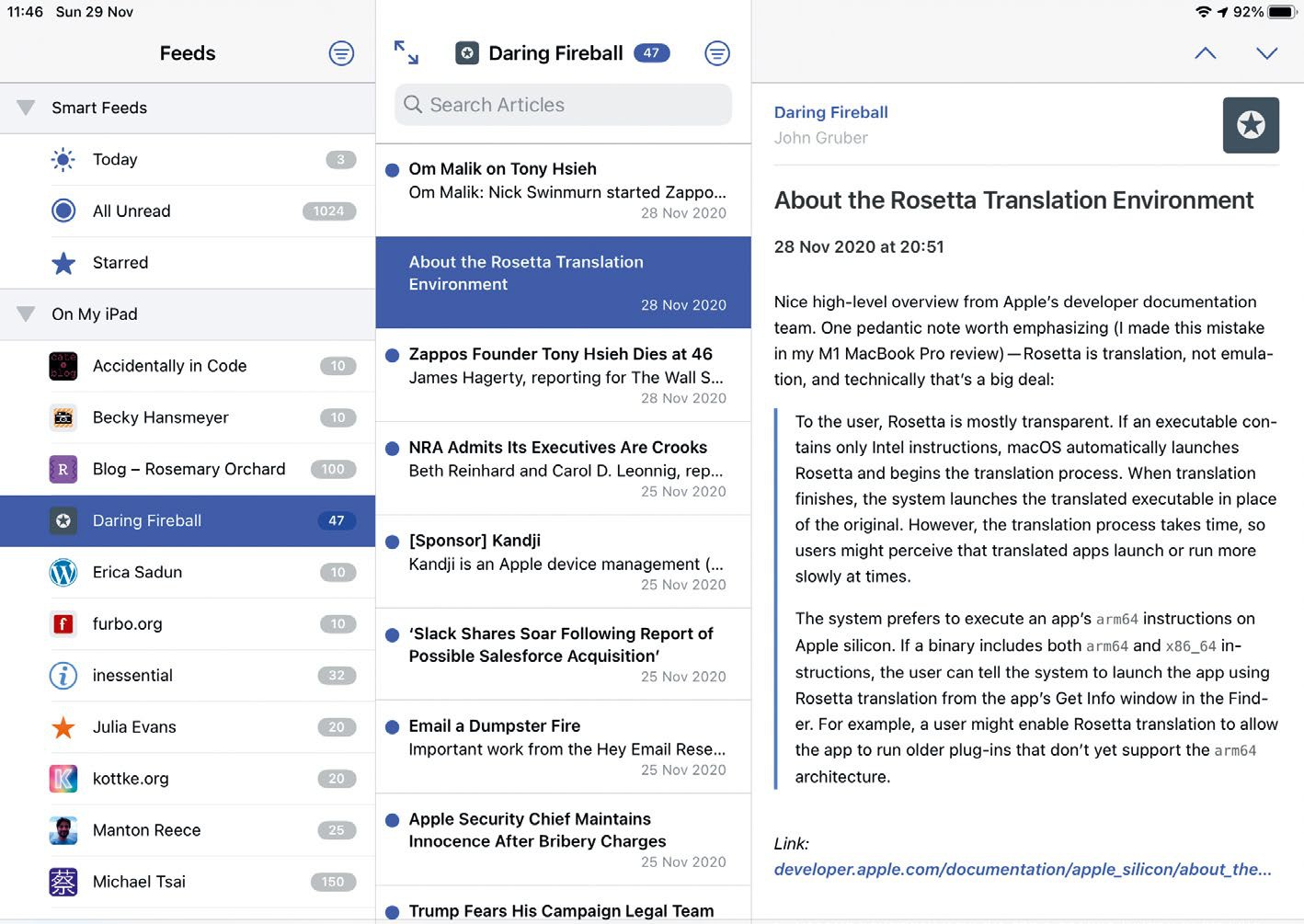Select the Erica Sadun feed
This screenshot has width=1304, height=924.
coord(188,572)
